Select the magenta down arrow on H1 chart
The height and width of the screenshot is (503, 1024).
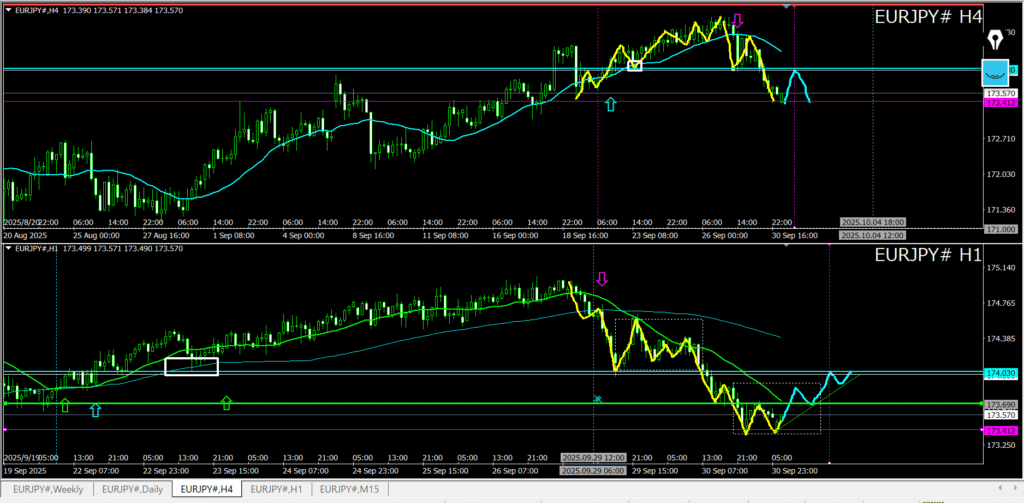[x=602, y=278]
